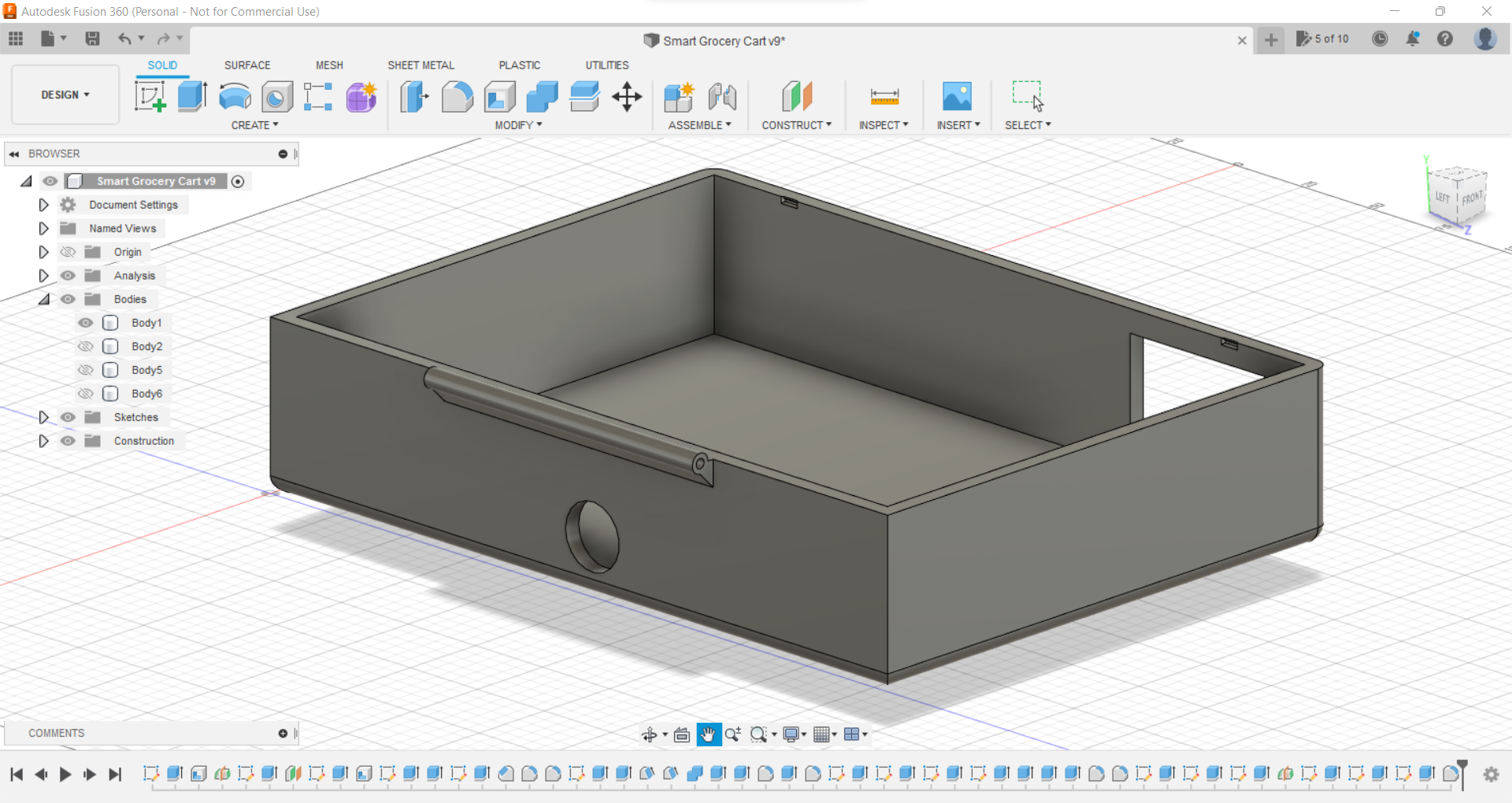Open the DESIGN workspace dropdown
1512x803 pixels.
point(65,94)
